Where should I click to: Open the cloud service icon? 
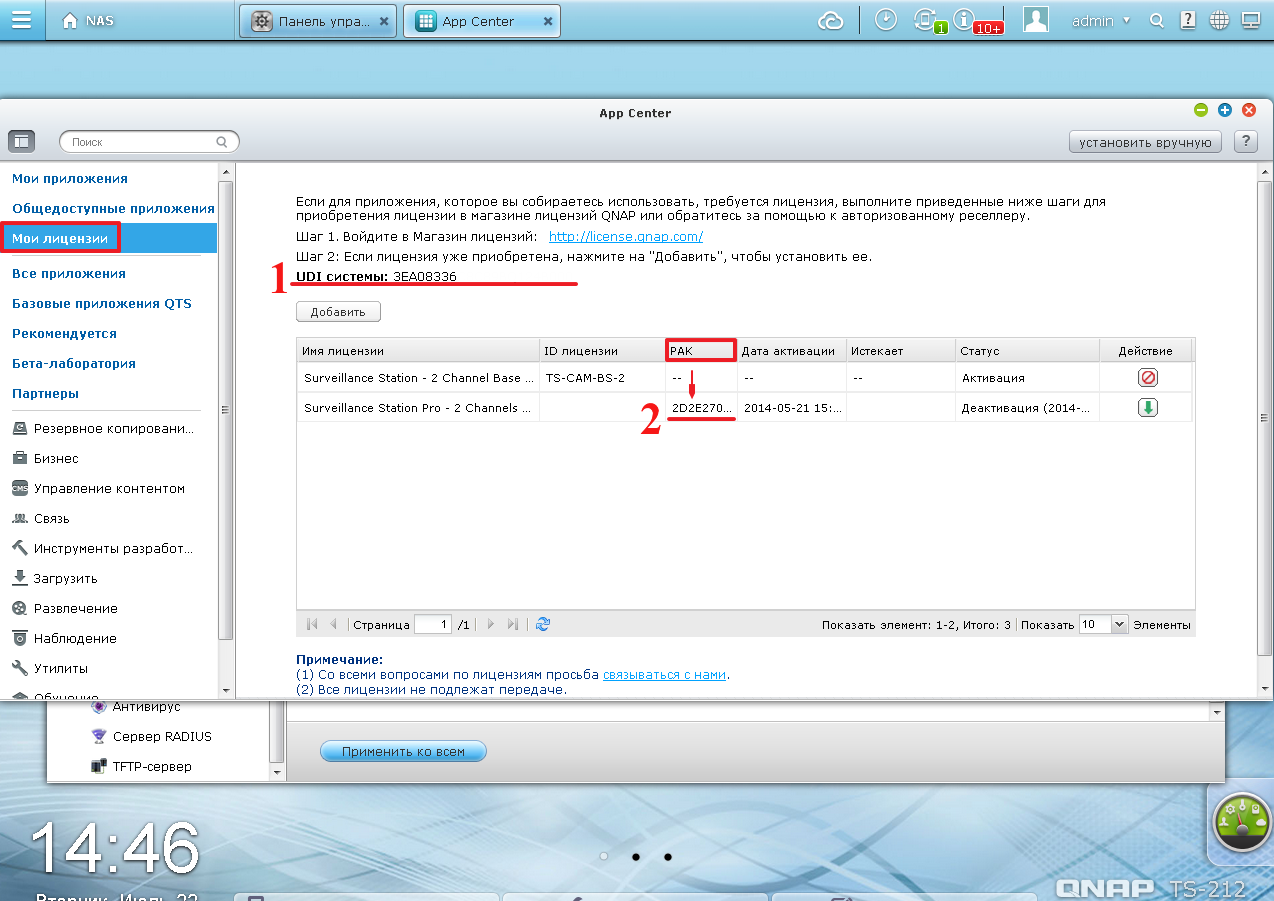[x=831, y=20]
